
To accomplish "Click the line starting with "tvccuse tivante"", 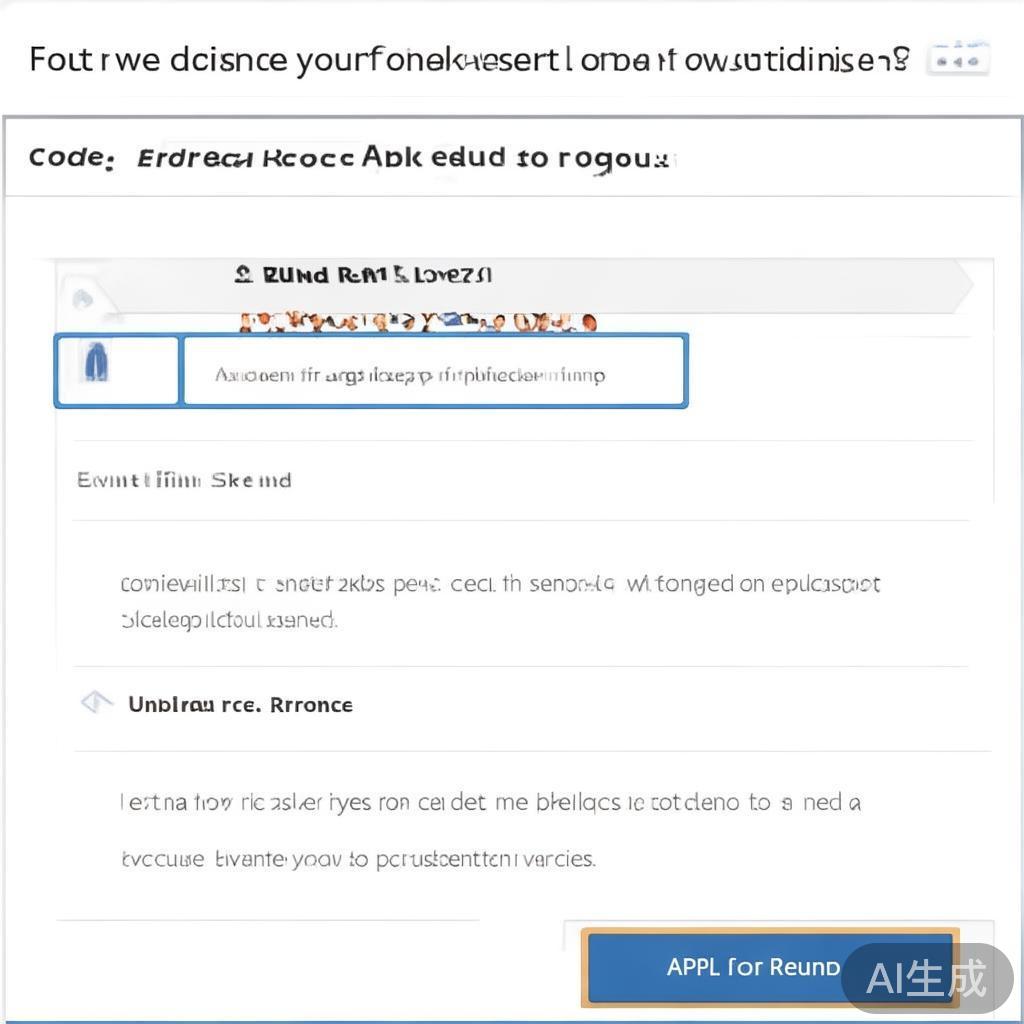I will click(x=358, y=859).
